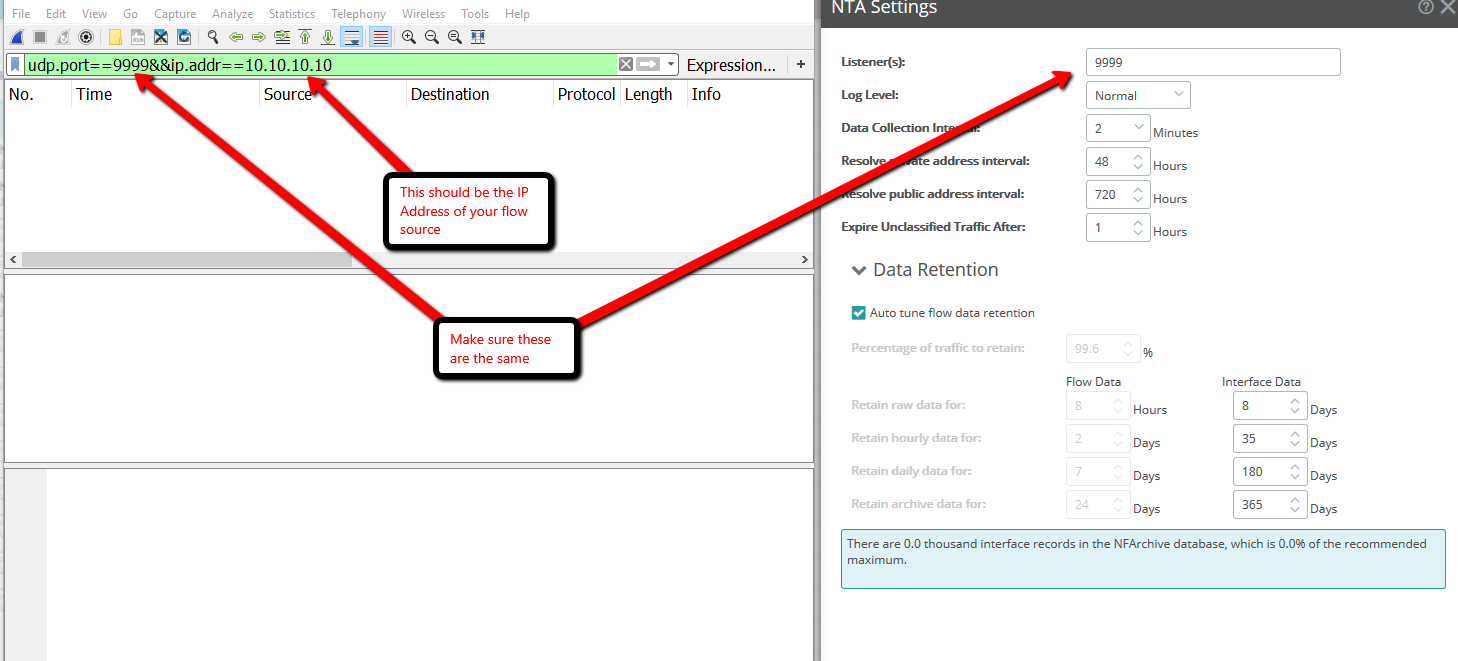Save the capture file (binary file icon)
1458x661 pixels.
pyautogui.click(x=138, y=37)
